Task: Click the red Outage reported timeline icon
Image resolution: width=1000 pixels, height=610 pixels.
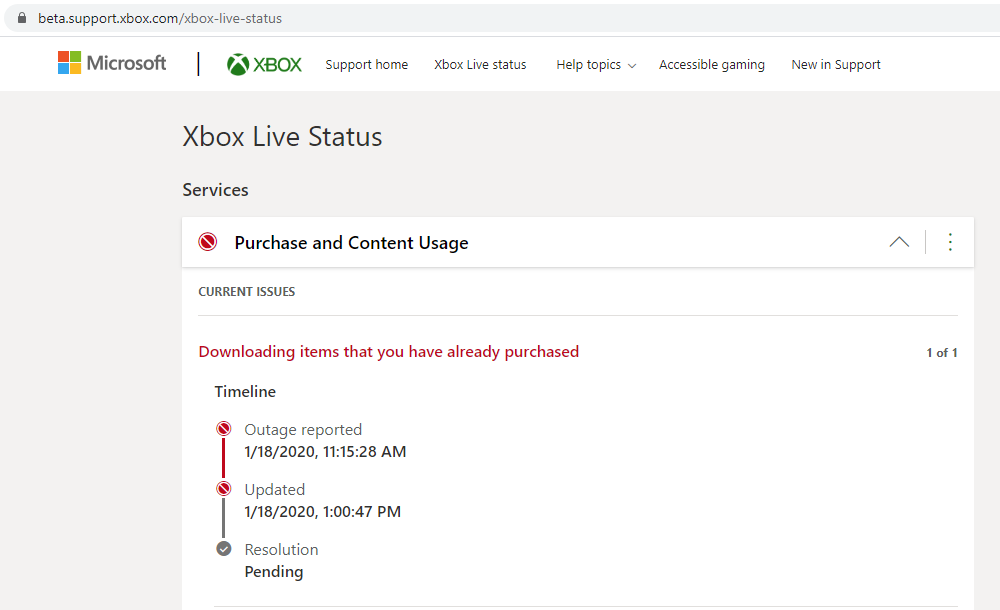Action: pos(224,429)
